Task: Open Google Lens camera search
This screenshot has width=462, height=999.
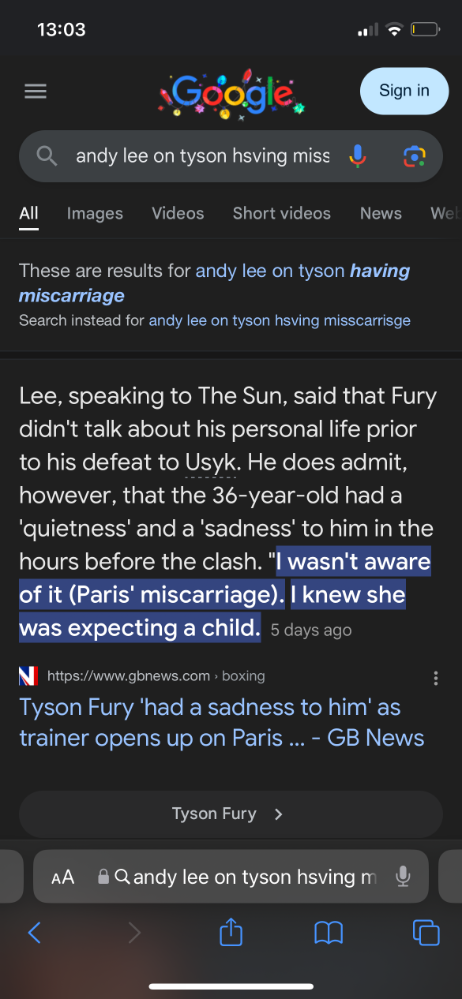Action: point(414,156)
